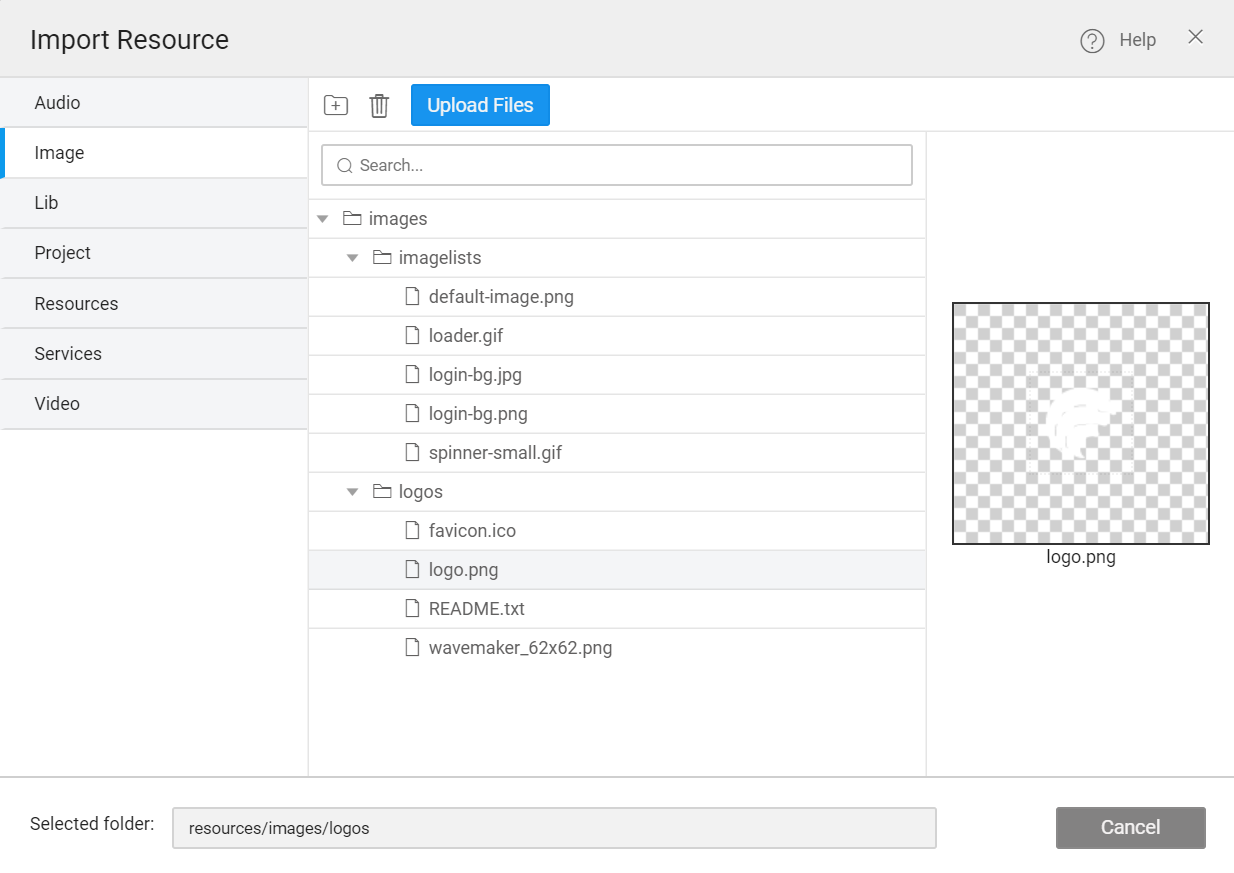Click the new folder icon
The width and height of the screenshot is (1234, 873).
point(336,105)
